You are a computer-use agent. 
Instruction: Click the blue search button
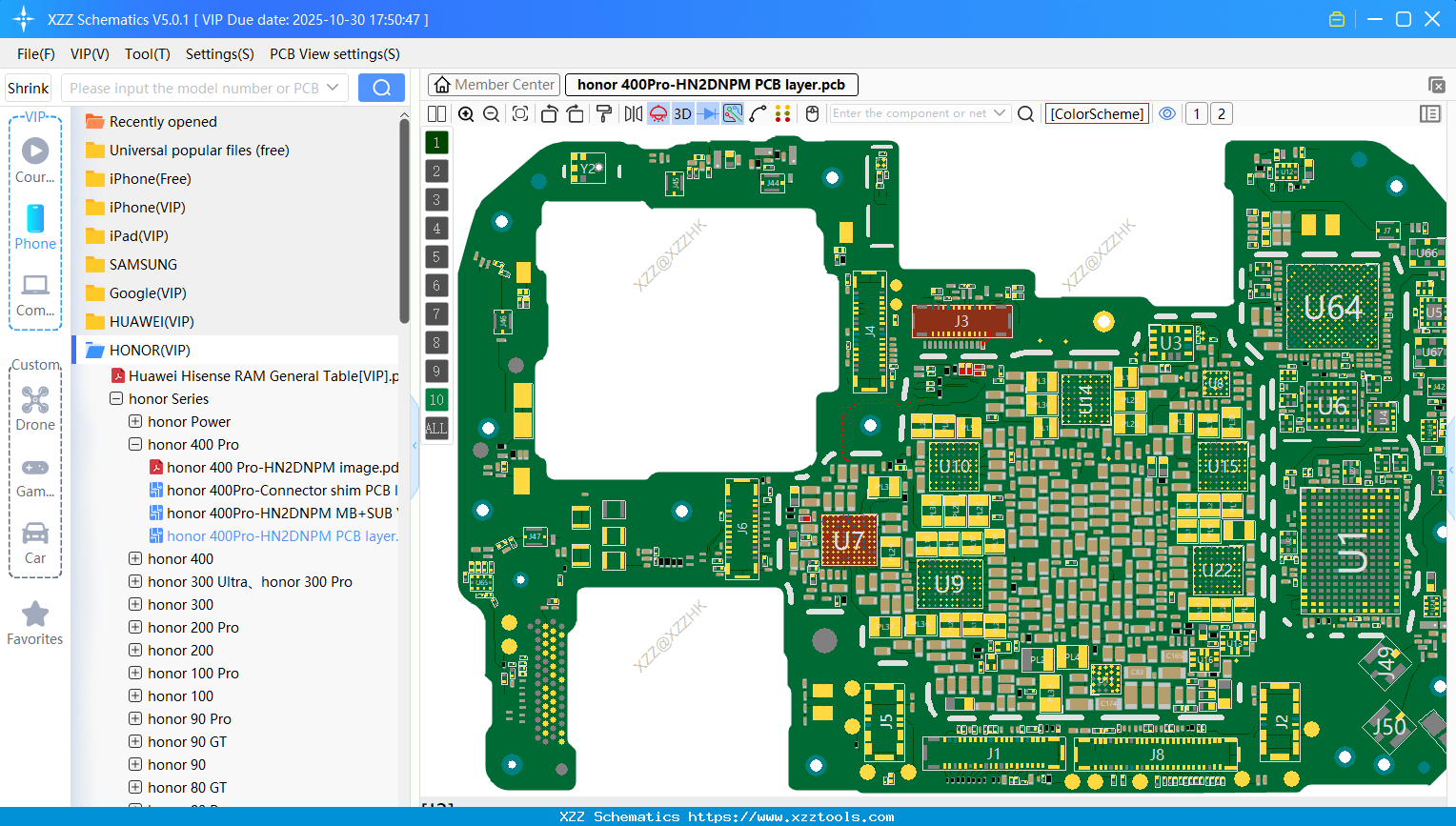point(381,88)
